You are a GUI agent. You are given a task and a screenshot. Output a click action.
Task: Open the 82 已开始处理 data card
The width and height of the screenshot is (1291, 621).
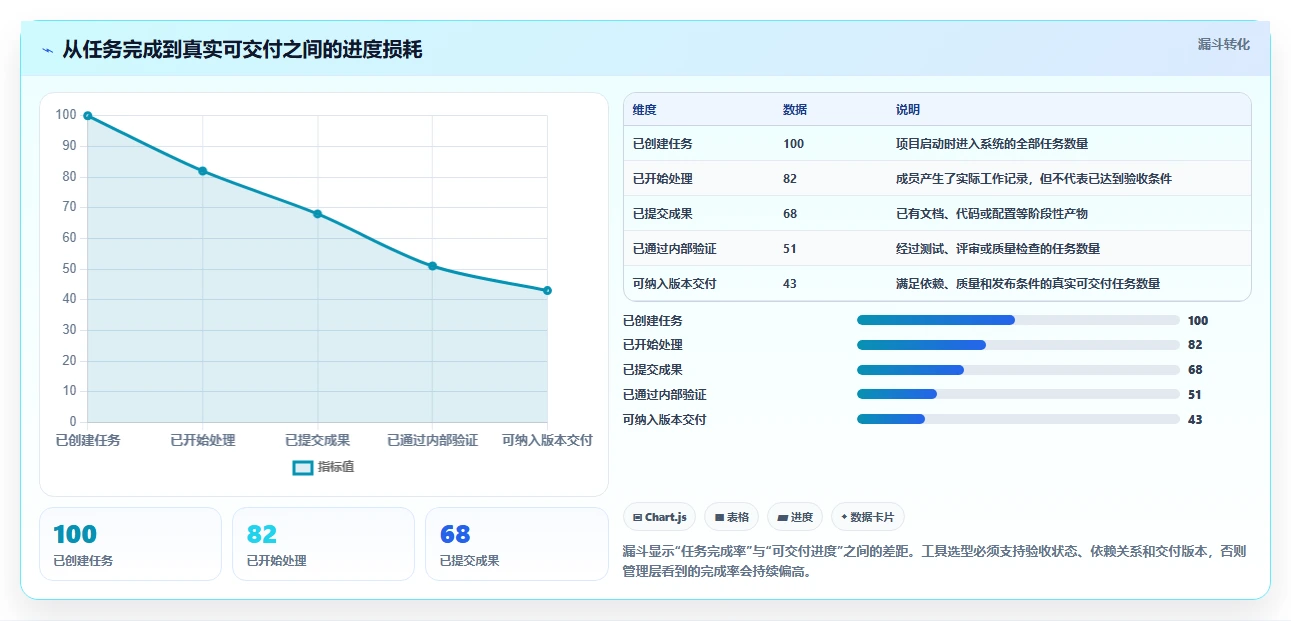pos(323,544)
